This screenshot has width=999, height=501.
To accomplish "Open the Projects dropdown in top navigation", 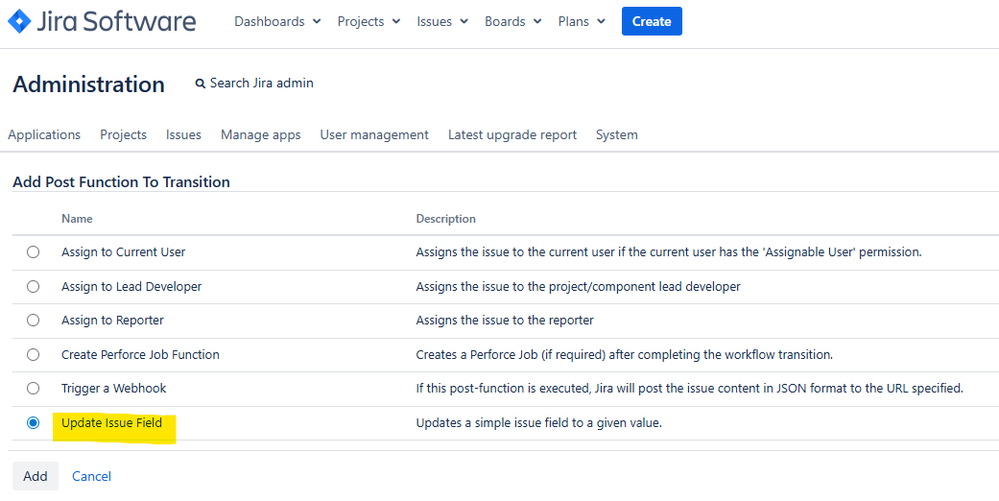I will 369,21.
